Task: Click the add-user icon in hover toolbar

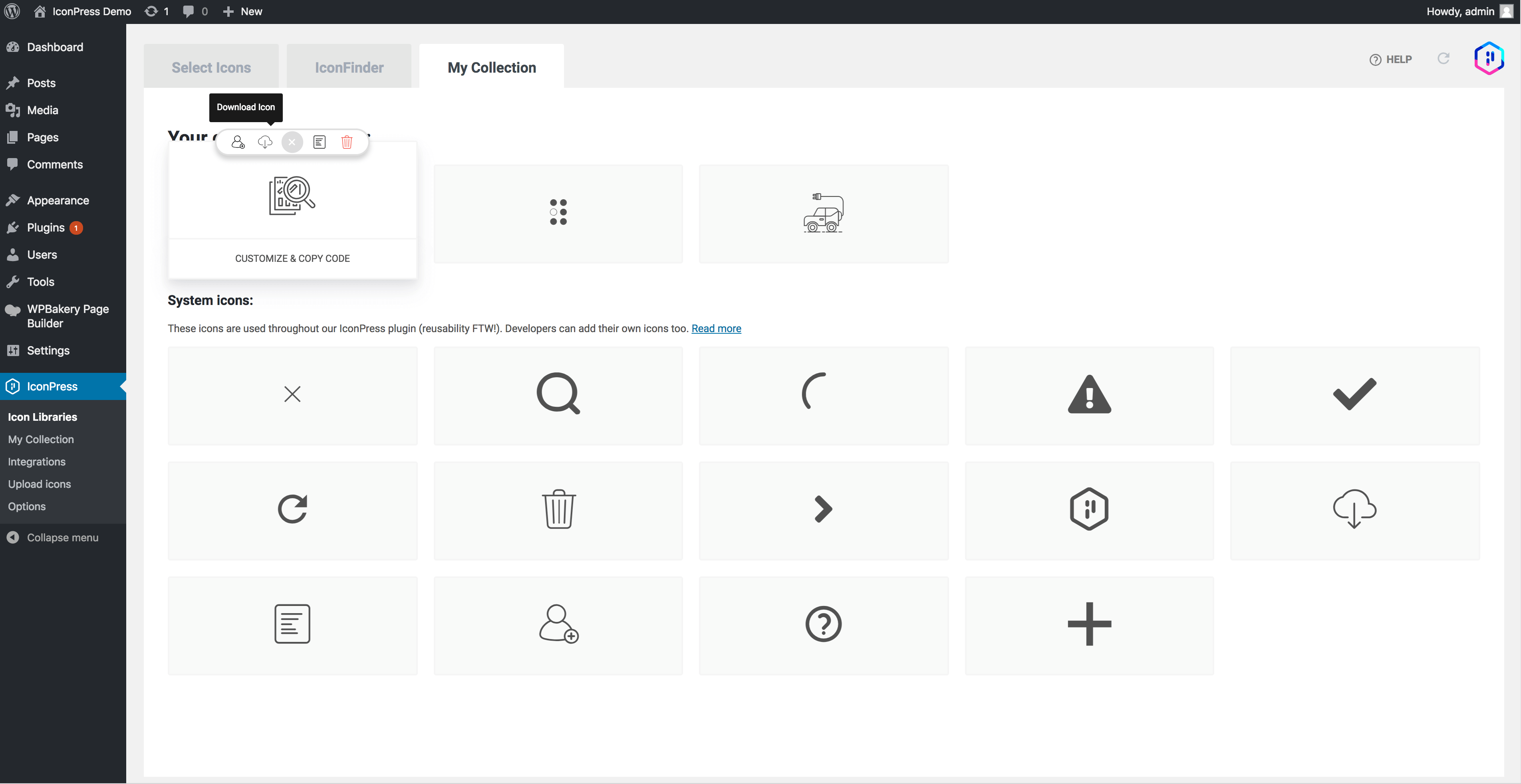Action: coord(238,142)
